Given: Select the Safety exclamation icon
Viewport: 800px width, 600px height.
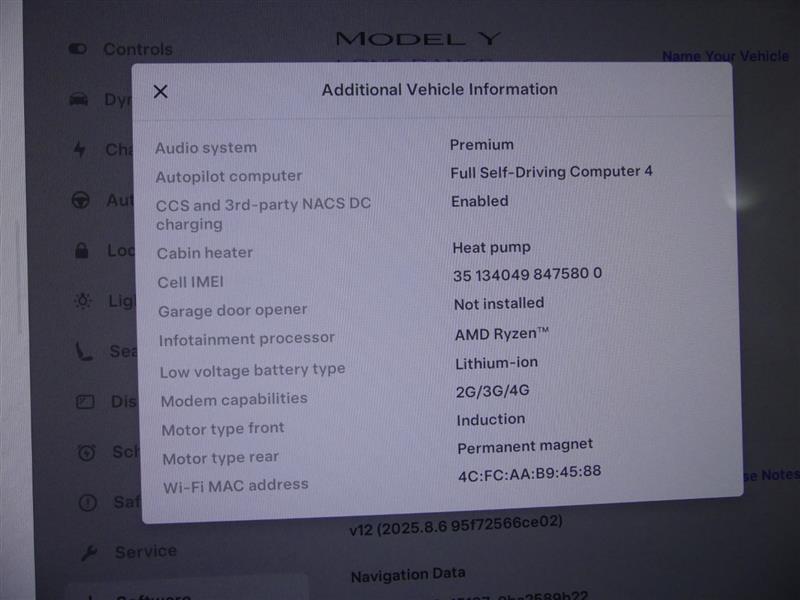Looking at the screenshot, I should (x=88, y=503).
